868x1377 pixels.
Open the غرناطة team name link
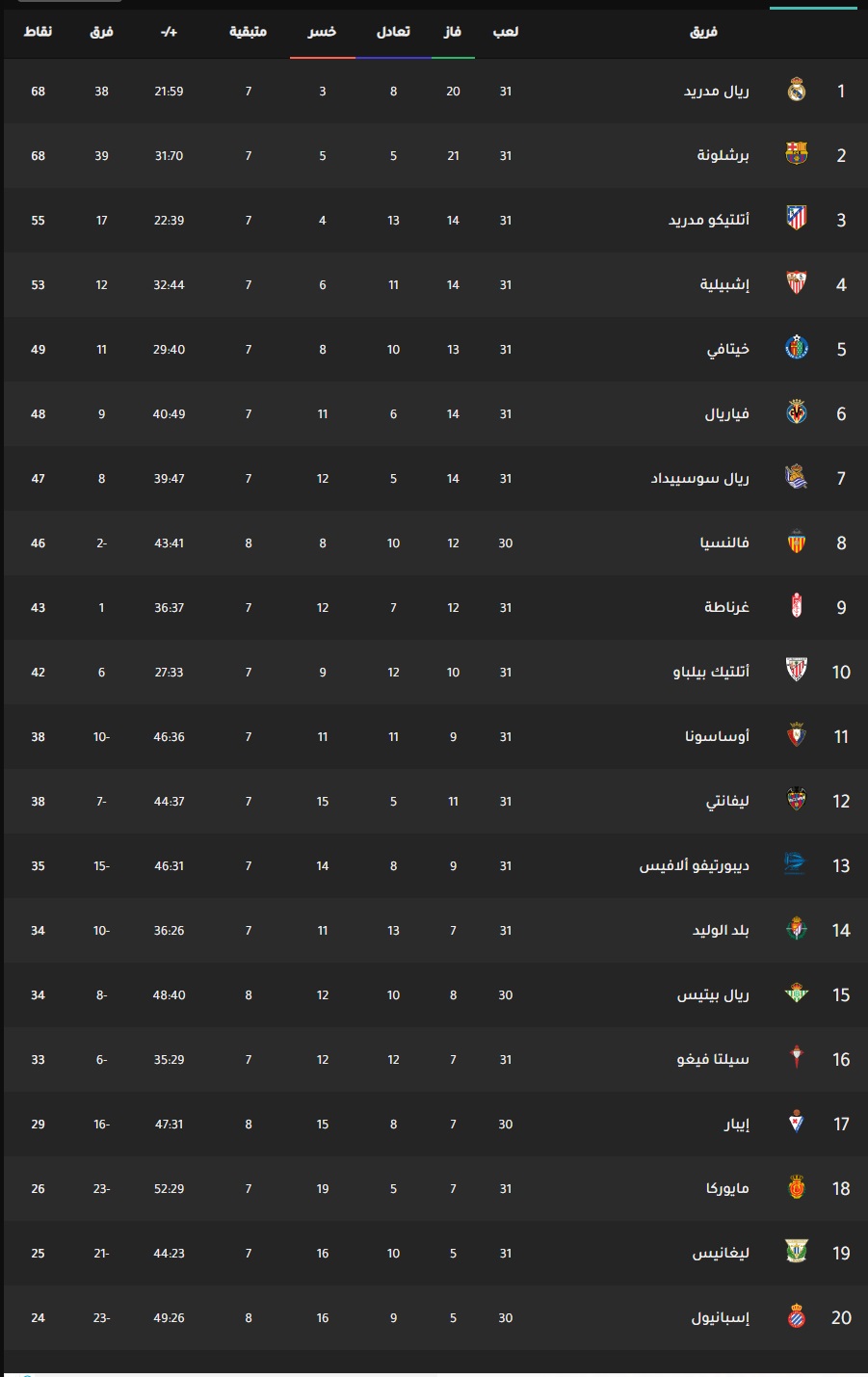tap(726, 607)
